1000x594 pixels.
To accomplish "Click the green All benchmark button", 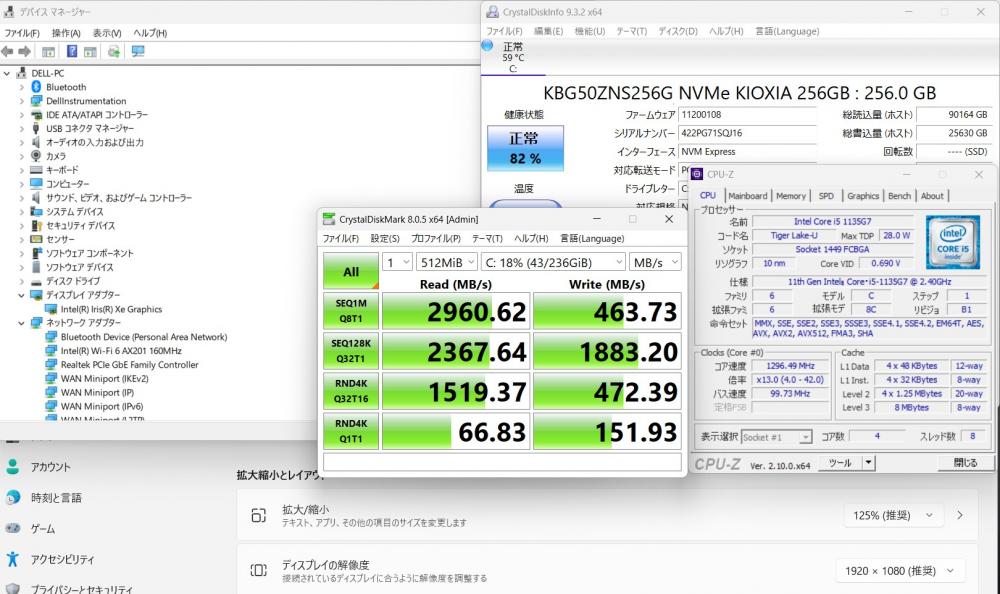I will click(351, 271).
